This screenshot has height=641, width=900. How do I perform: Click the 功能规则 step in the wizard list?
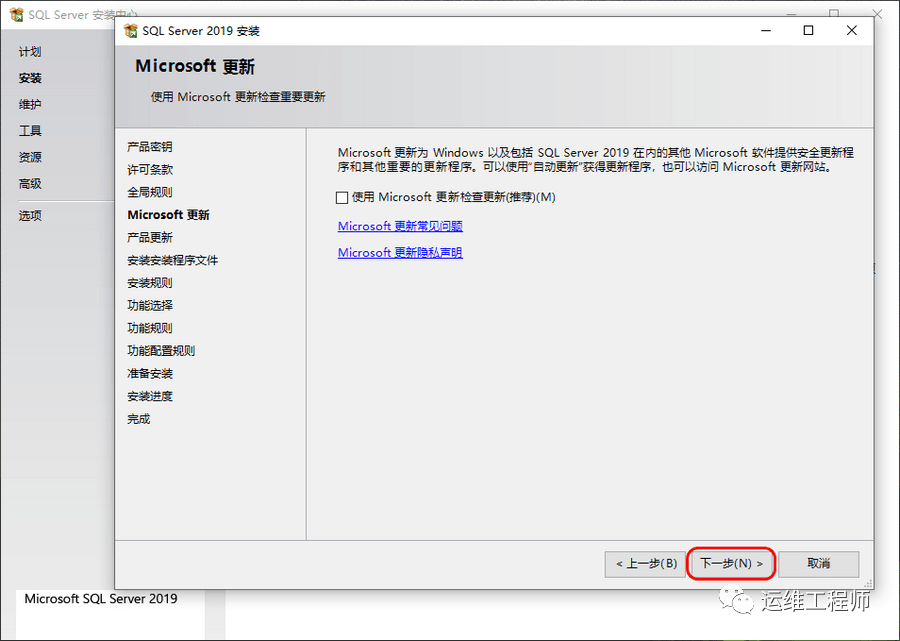tap(150, 328)
